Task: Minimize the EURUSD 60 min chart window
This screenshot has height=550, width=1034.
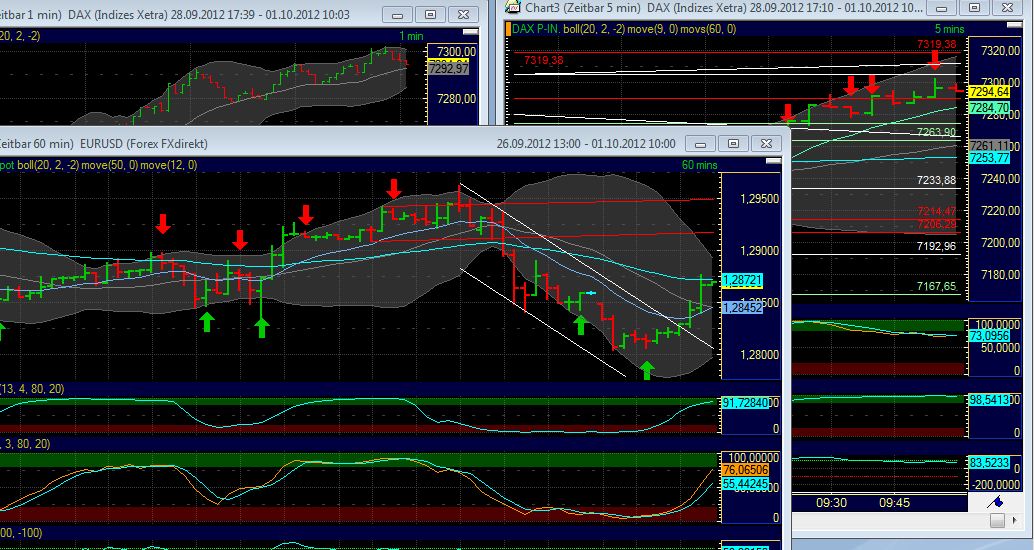Action: coord(700,144)
